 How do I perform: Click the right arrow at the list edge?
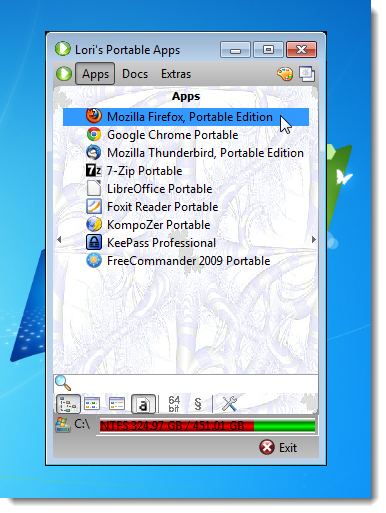click(313, 239)
